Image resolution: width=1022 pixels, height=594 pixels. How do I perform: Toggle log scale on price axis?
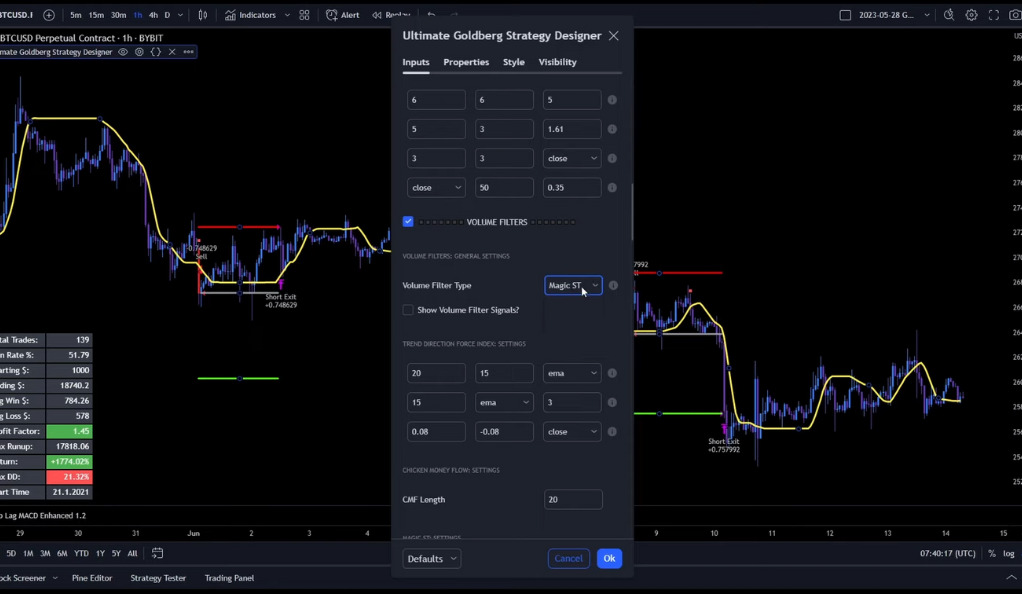[x=1008, y=553]
